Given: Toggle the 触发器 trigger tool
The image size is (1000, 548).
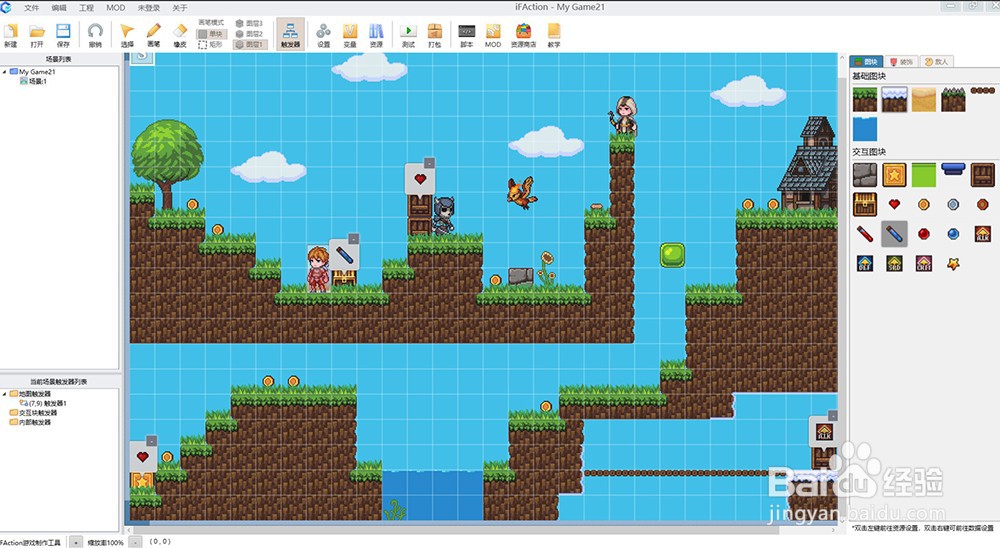Looking at the screenshot, I should click(290, 34).
